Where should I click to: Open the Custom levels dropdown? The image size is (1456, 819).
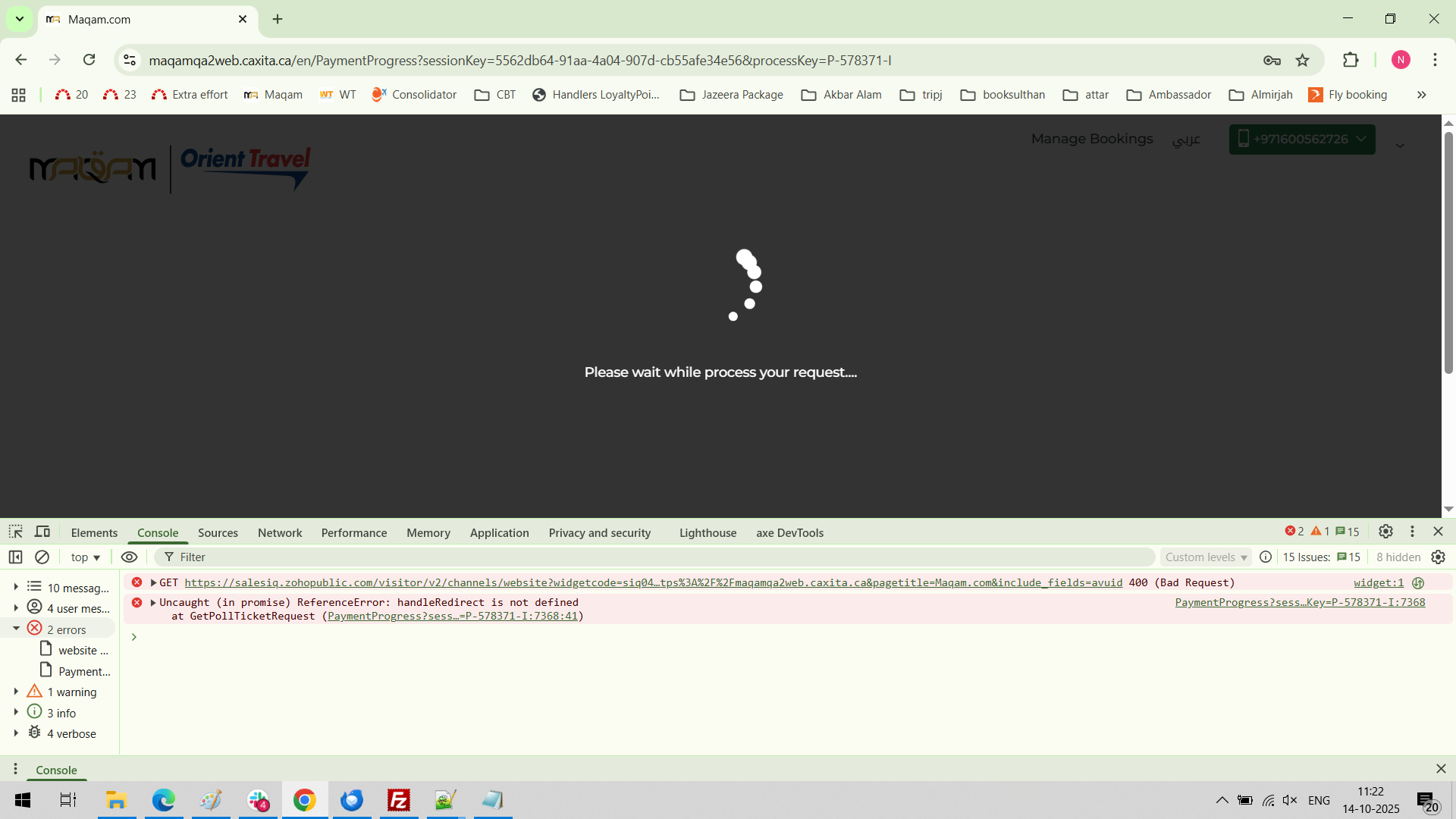point(1205,557)
